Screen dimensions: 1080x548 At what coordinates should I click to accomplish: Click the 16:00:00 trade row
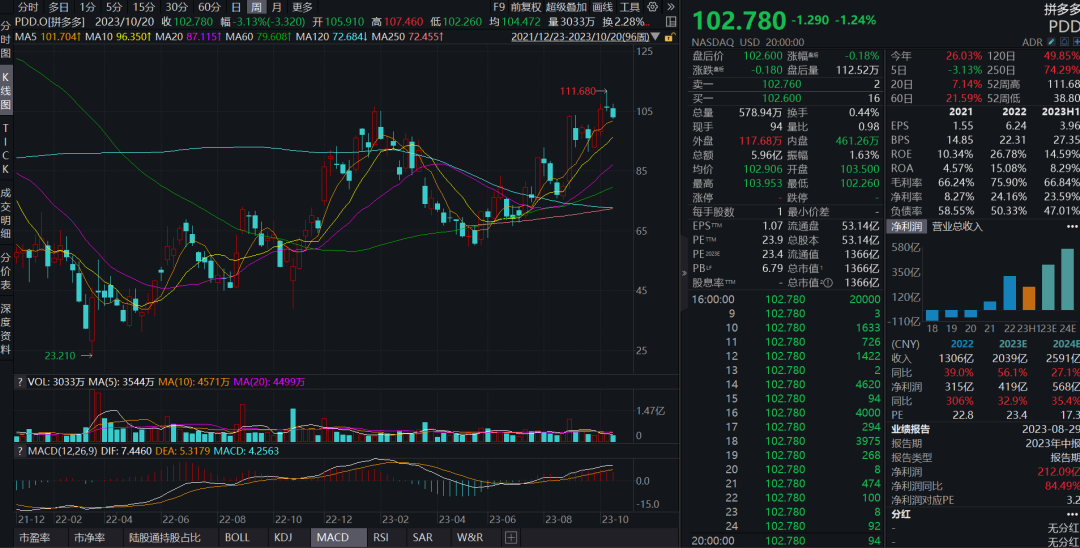[787, 299]
